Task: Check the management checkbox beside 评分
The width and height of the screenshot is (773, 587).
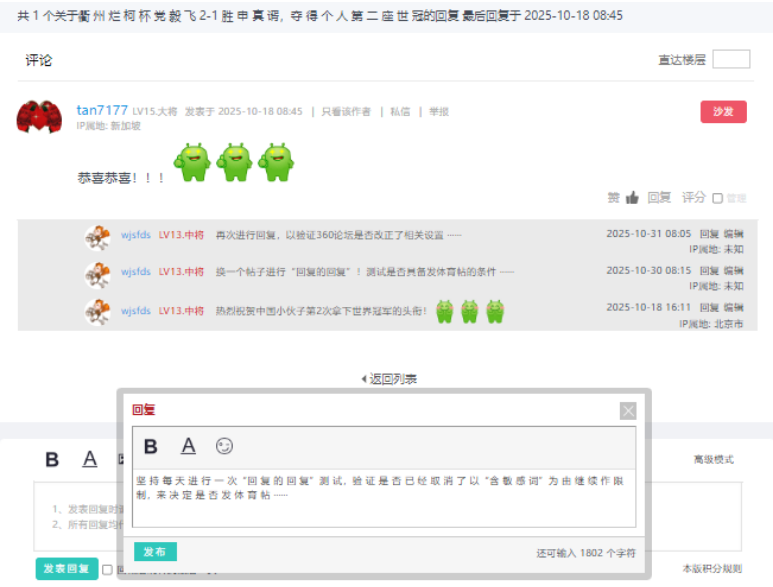Action: point(717,198)
